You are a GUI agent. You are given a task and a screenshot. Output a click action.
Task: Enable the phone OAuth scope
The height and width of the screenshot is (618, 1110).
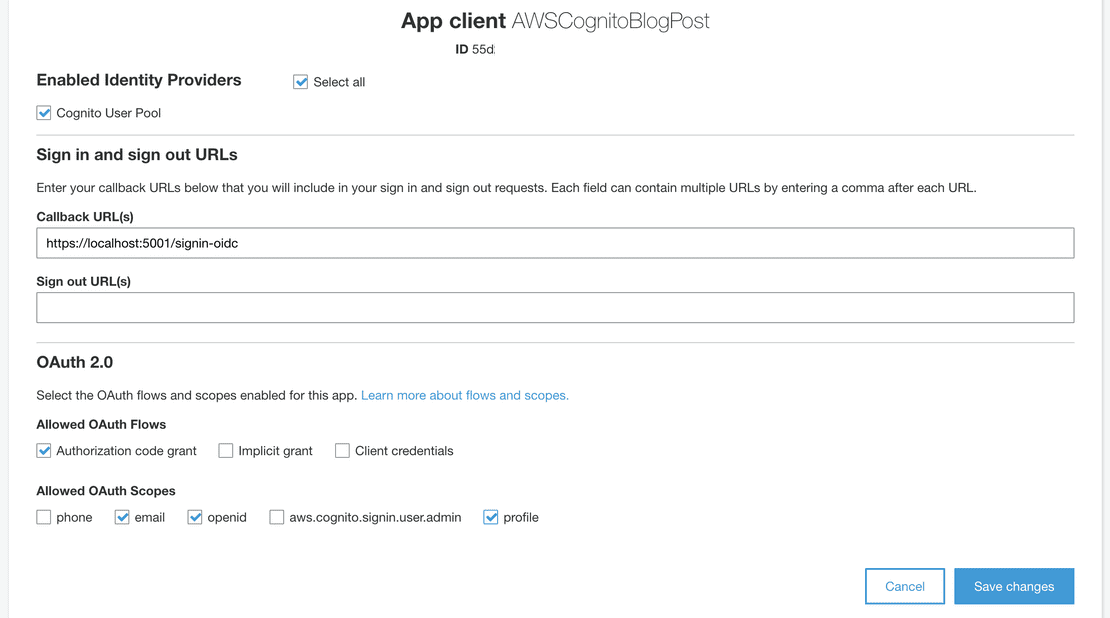click(44, 517)
